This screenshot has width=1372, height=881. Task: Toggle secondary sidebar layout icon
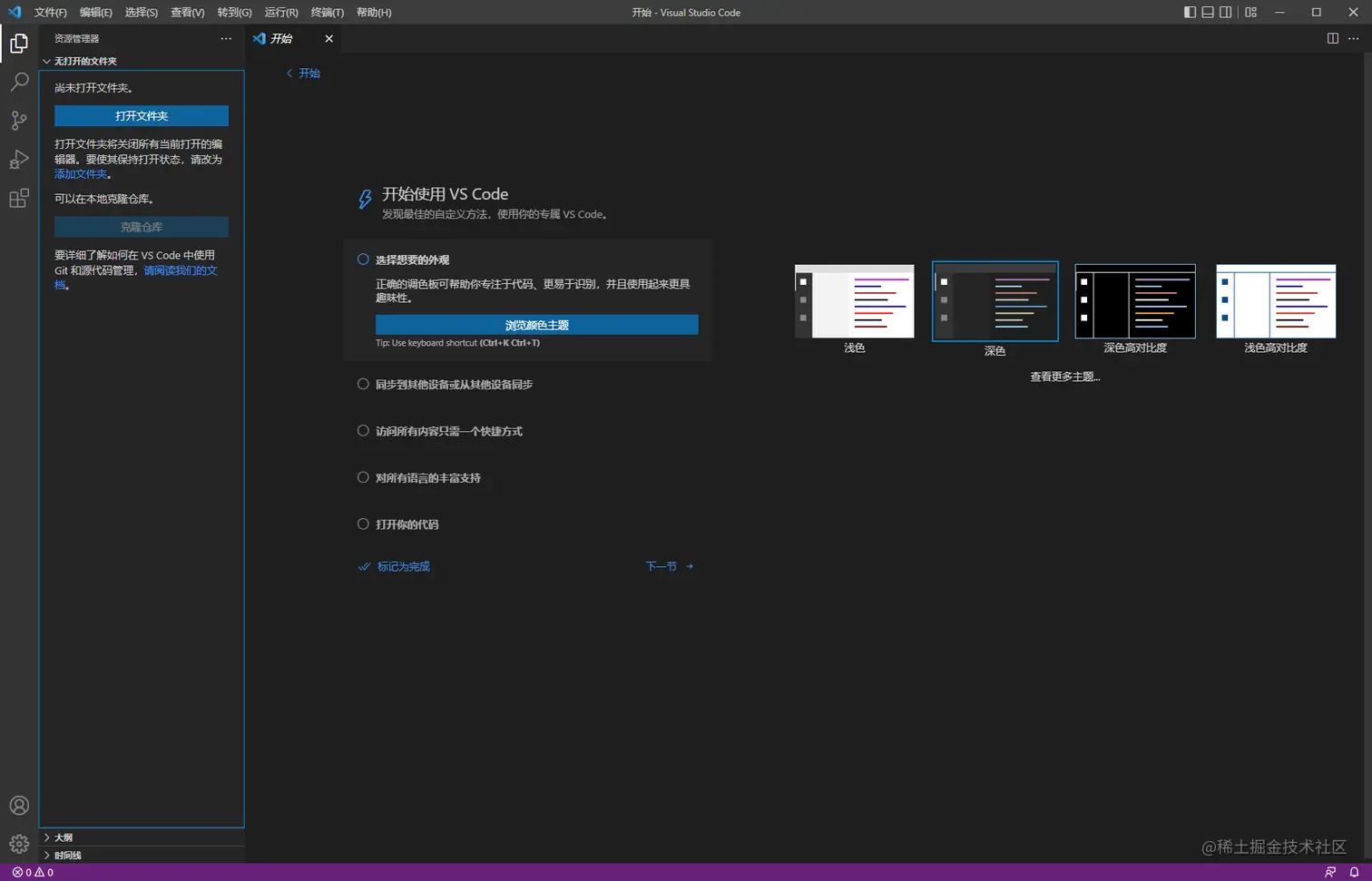click(x=1226, y=12)
